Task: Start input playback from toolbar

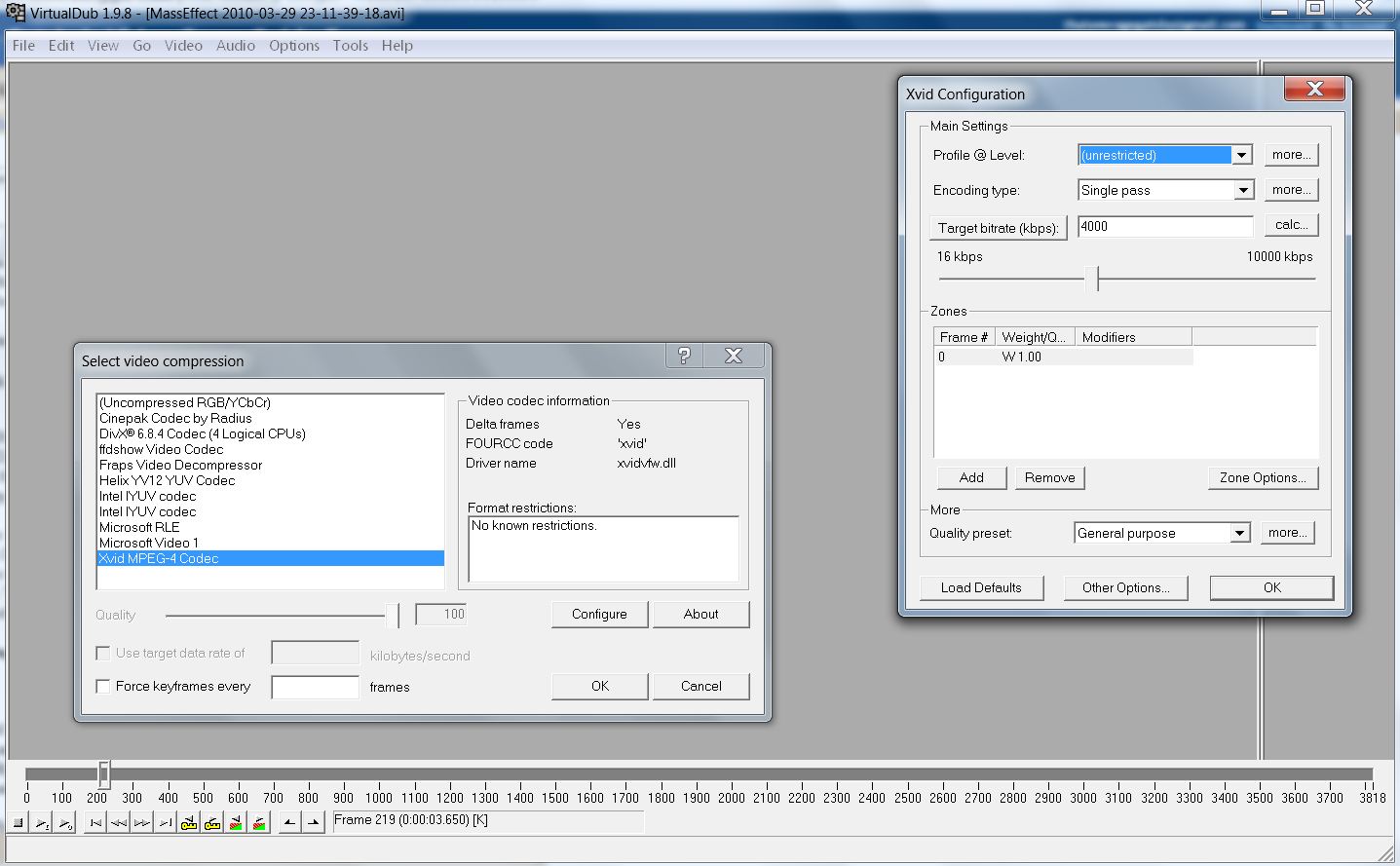Action: click(x=42, y=823)
